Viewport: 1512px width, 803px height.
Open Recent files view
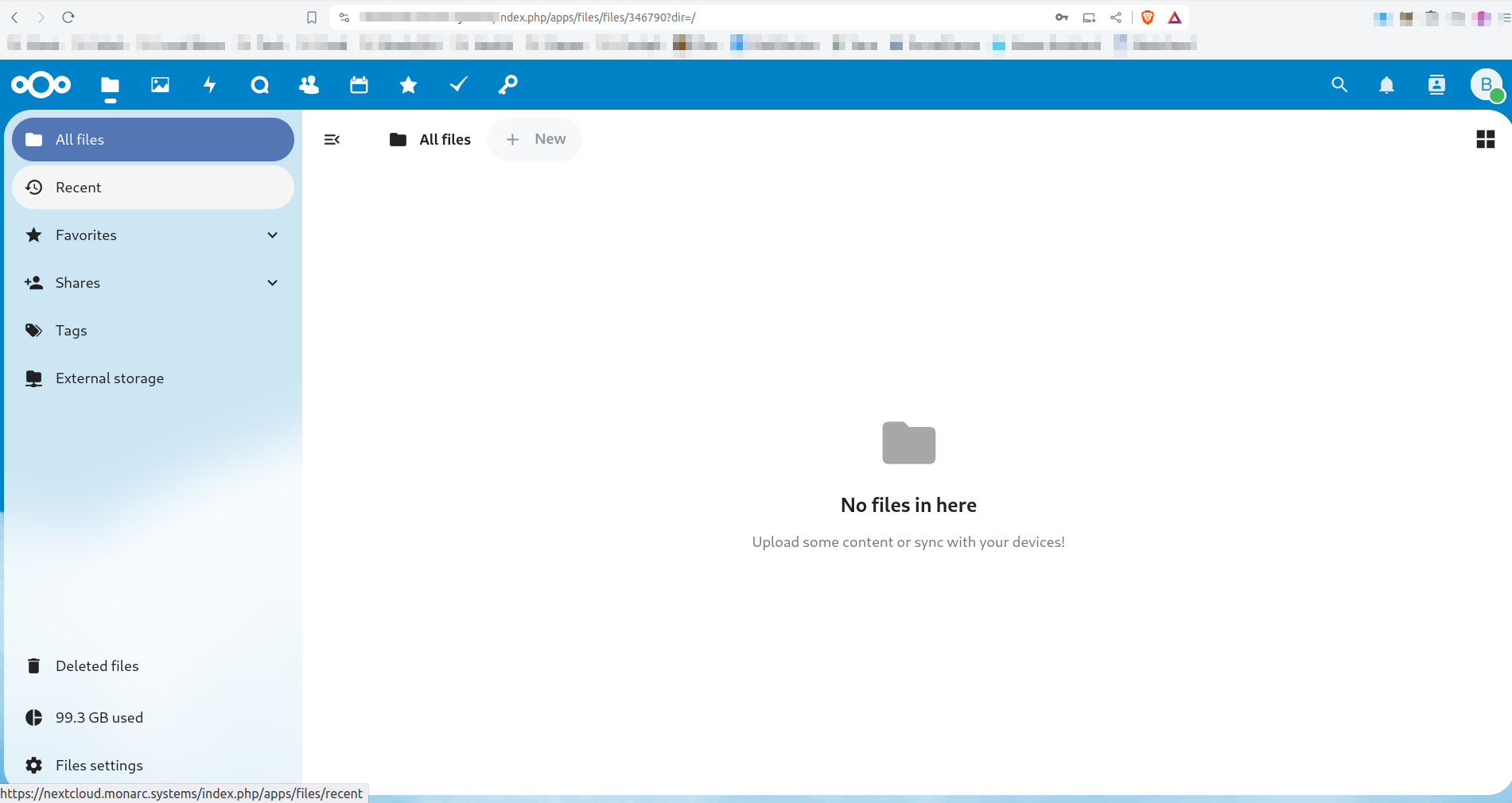153,188
